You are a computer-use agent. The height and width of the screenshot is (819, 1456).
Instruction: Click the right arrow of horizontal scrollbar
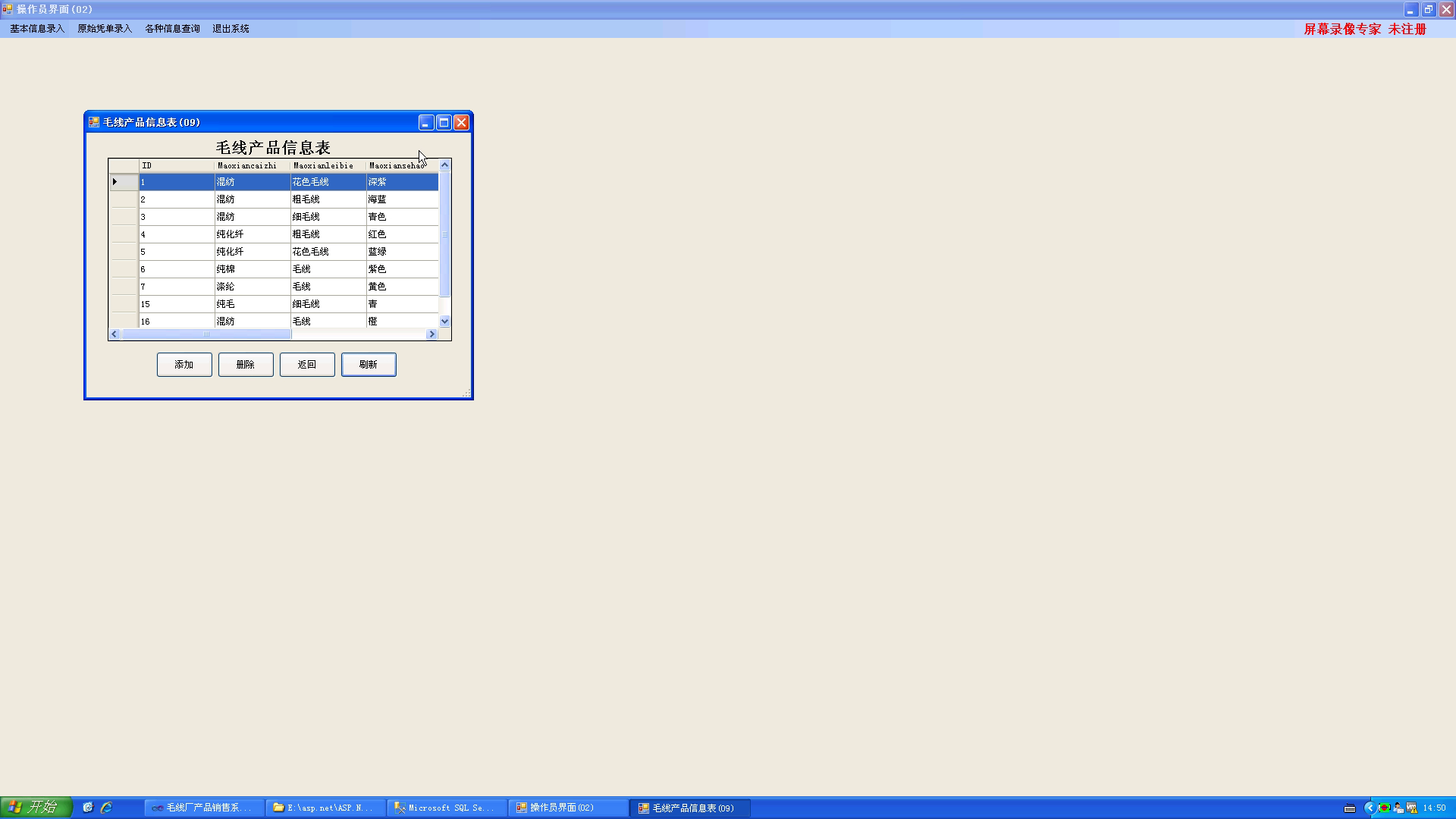tap(432, 334)
